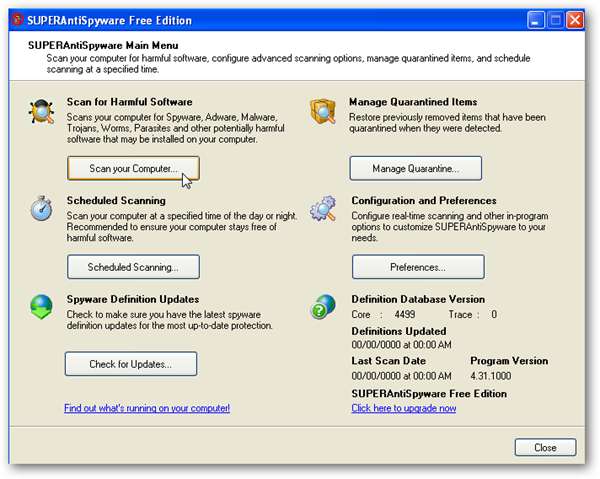600x479 pixels.
Task: Maximize the SUPERAntiSpyware window
Action: pyautogui.click(x=555, y=20)
